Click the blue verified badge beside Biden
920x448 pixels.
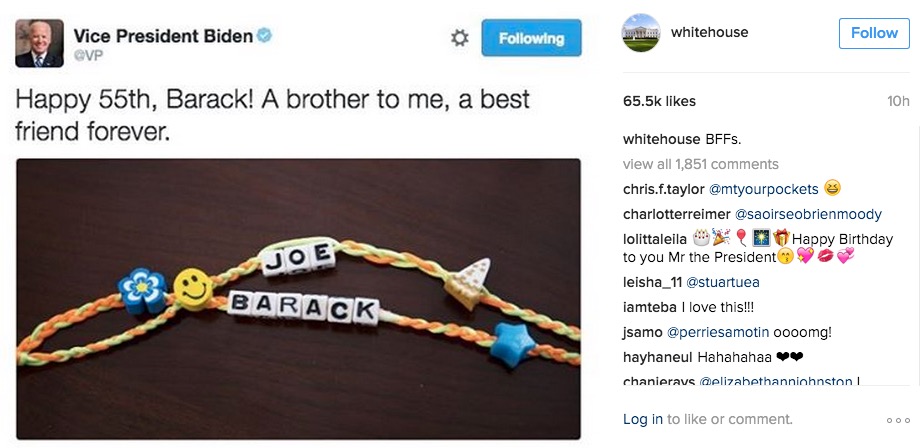(x=265, y=36)
